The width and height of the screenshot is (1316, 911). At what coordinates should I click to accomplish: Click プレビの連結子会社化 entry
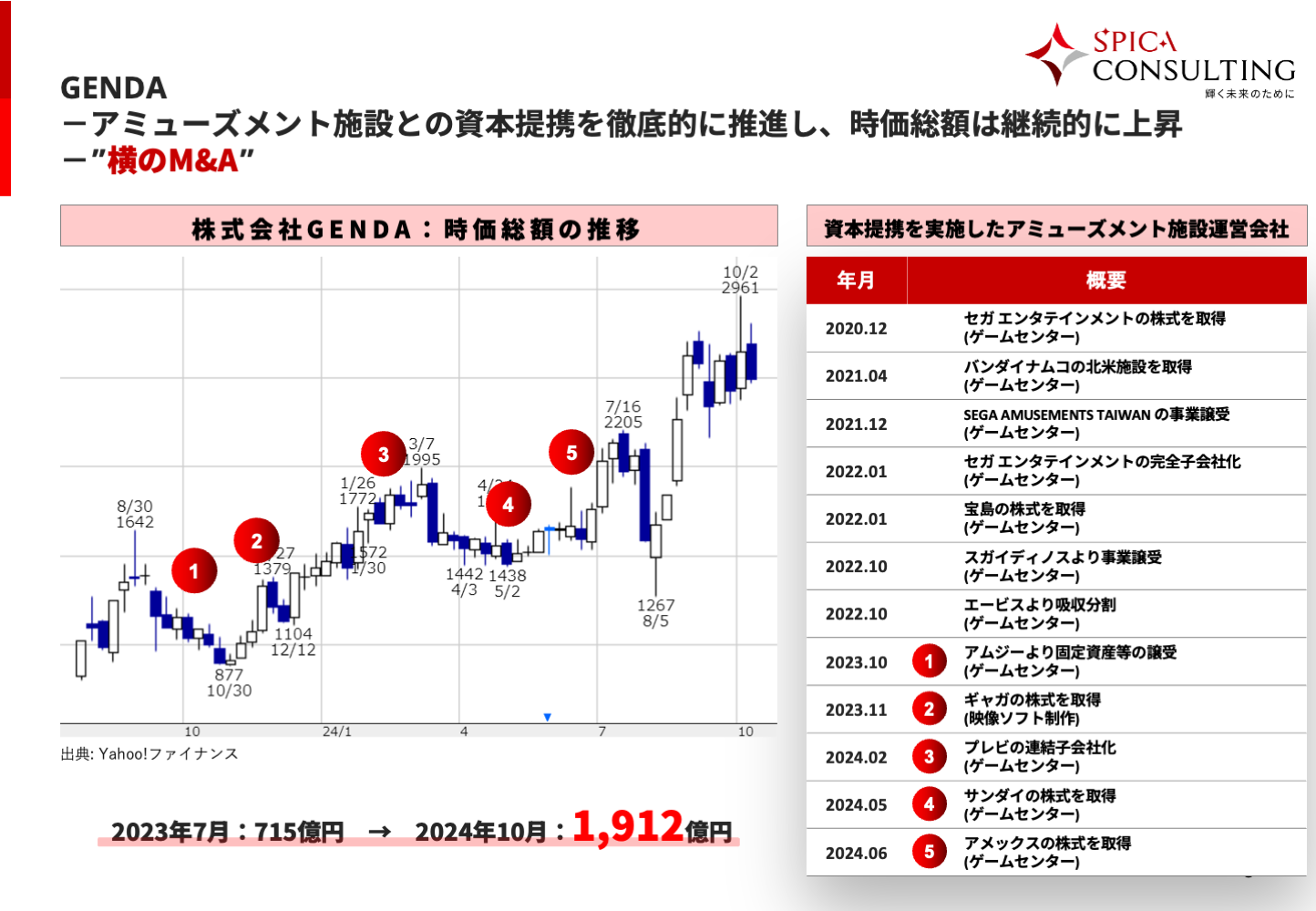[1040, 747]
